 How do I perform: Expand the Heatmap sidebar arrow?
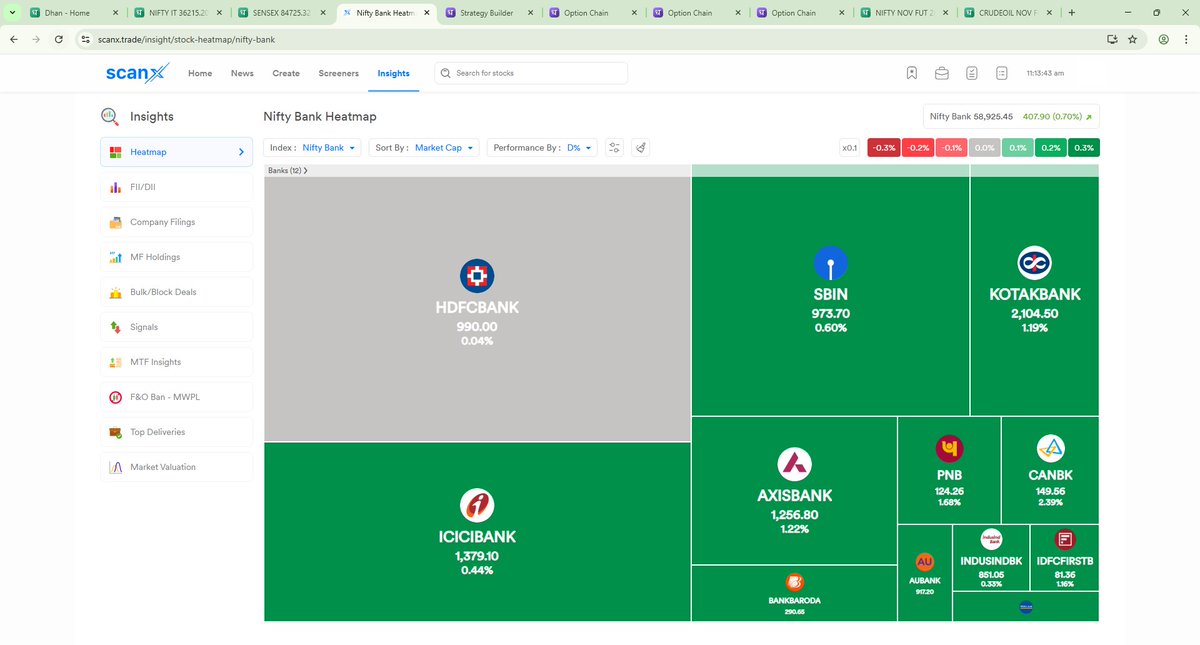[x=241, y=152]
